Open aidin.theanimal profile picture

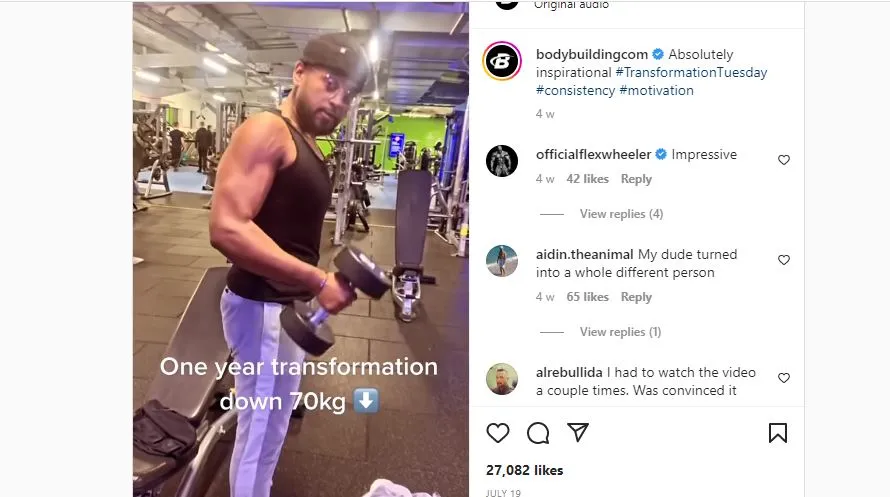[x=502, y=261]
